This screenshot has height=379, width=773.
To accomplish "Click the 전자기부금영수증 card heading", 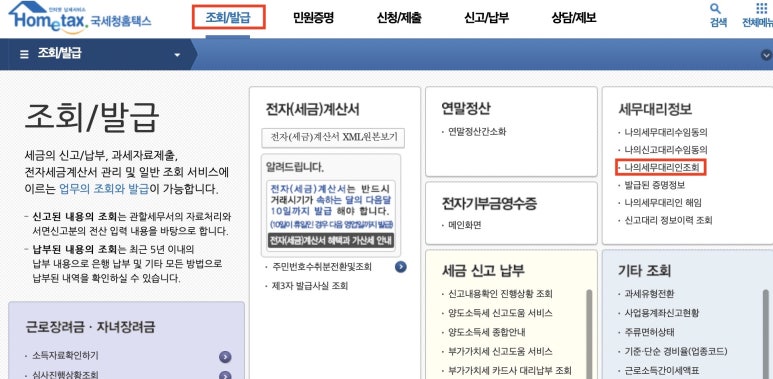I will (489, 203).
